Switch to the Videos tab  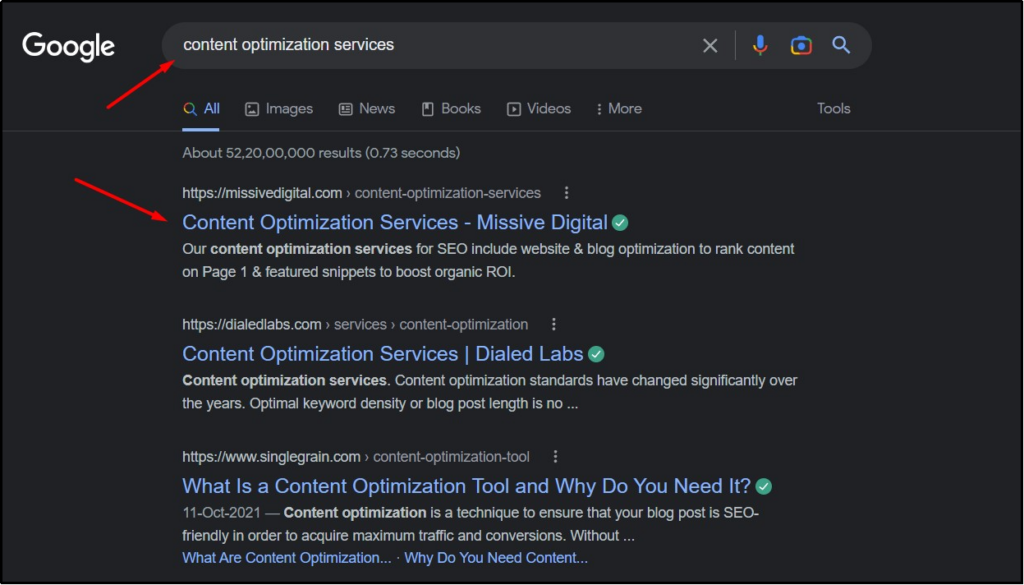click(x=539, y=108)
